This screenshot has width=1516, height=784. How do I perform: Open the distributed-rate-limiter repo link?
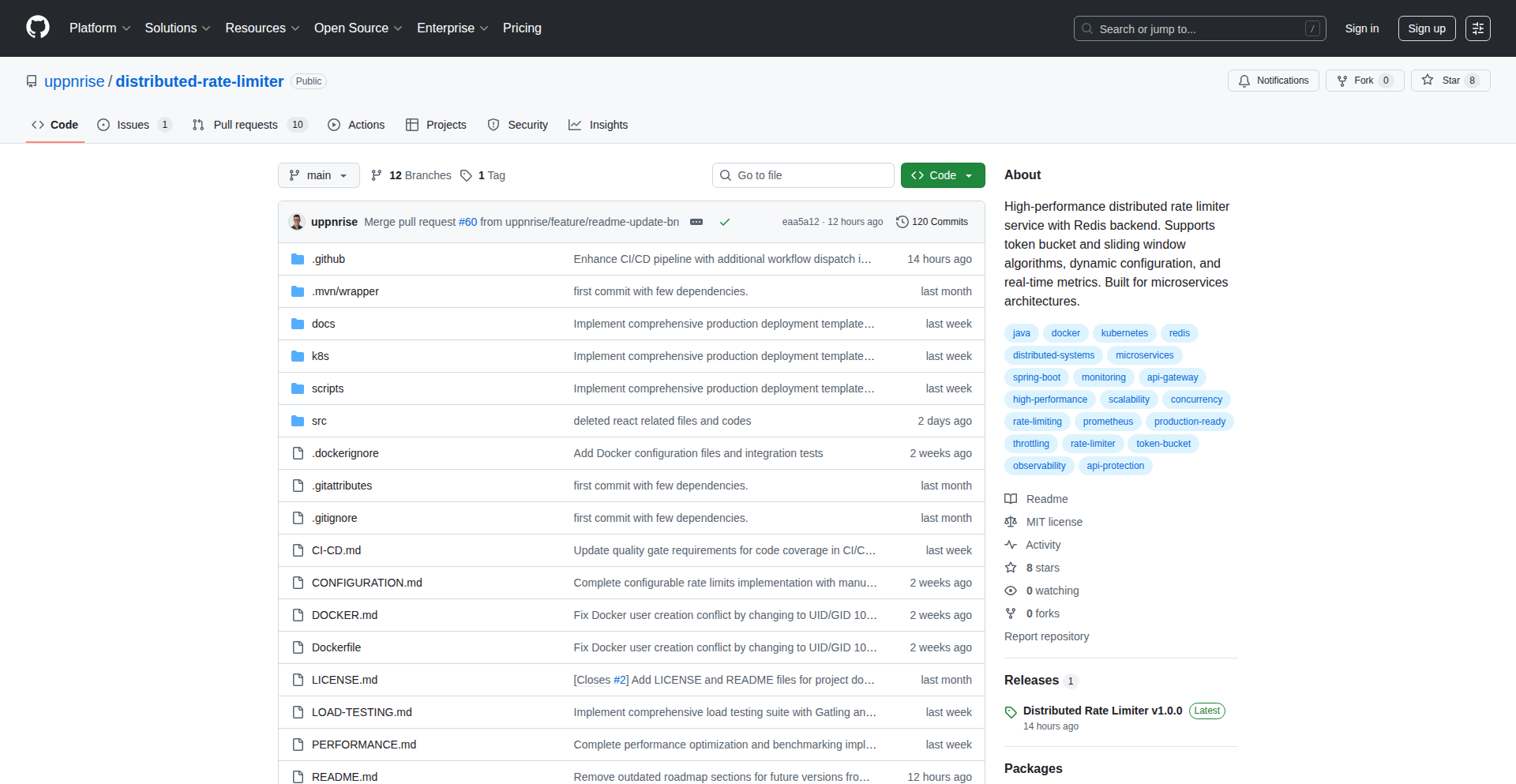point(200,81)
